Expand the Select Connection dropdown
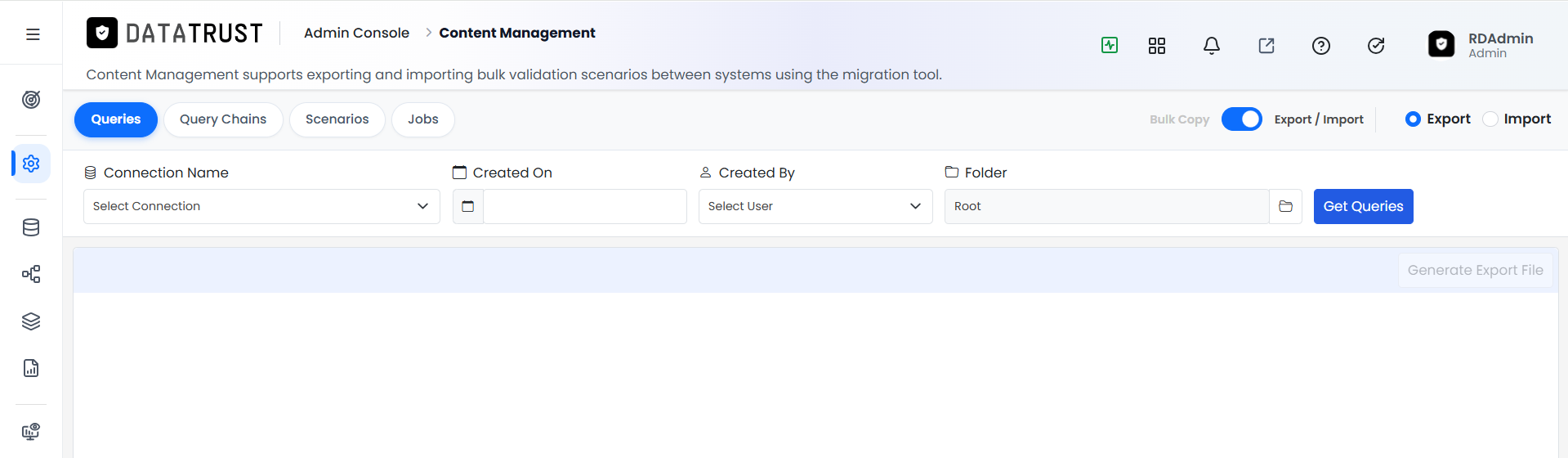This screenshot has width=1568, height=458. 261,206
